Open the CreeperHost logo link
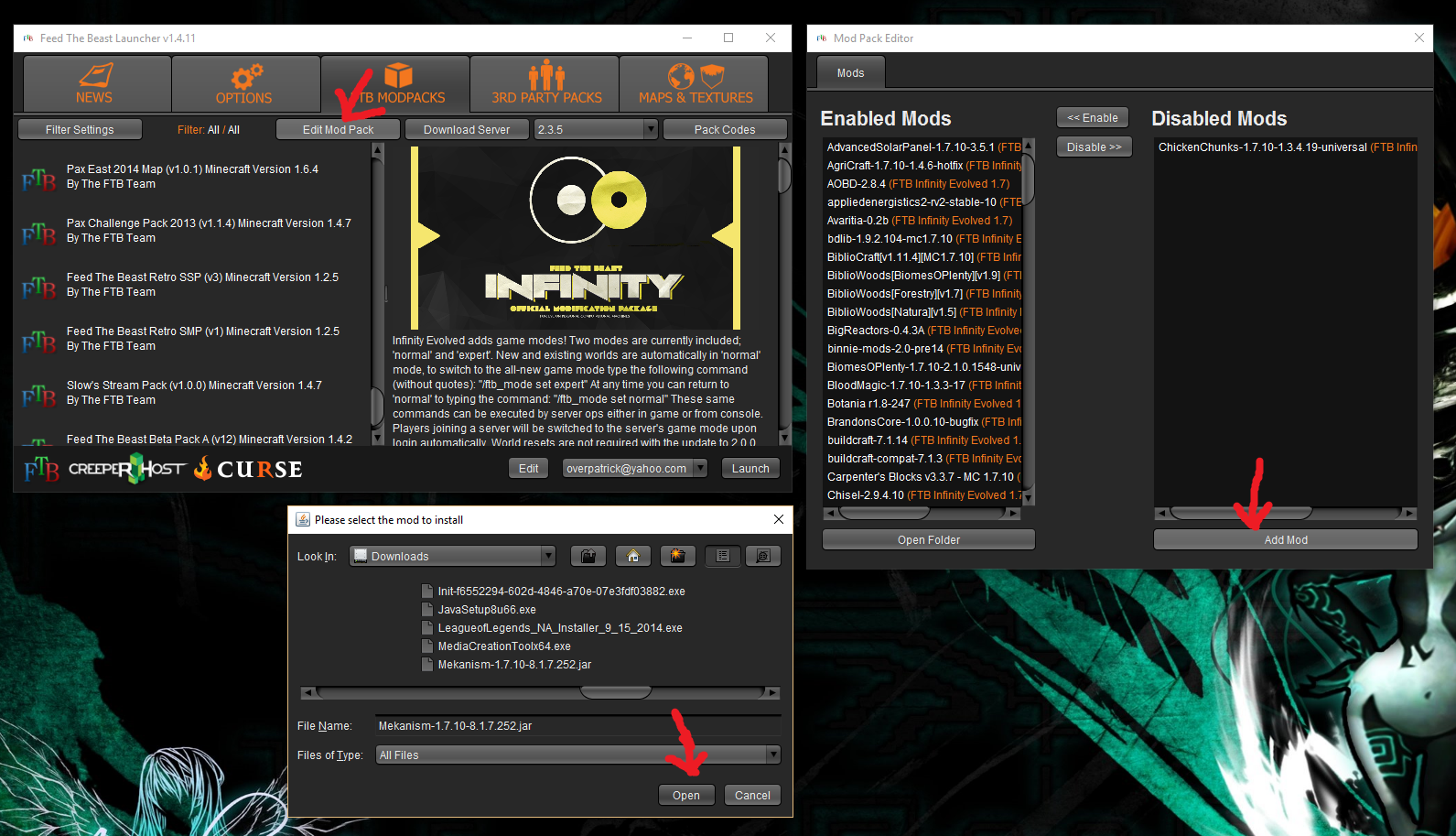The height and width of the screenshot is (836, 1456). pyautogui.click(x=126, y=469)
